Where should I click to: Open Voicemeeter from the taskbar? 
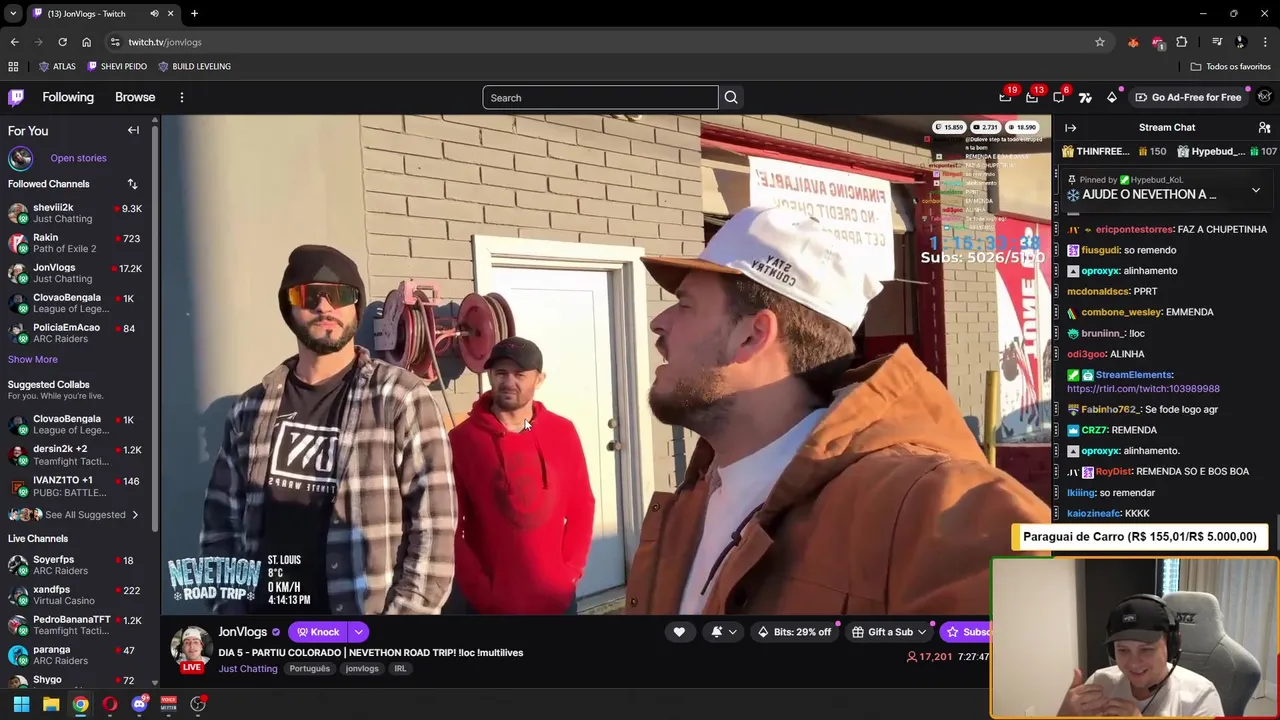coord(168,704)
